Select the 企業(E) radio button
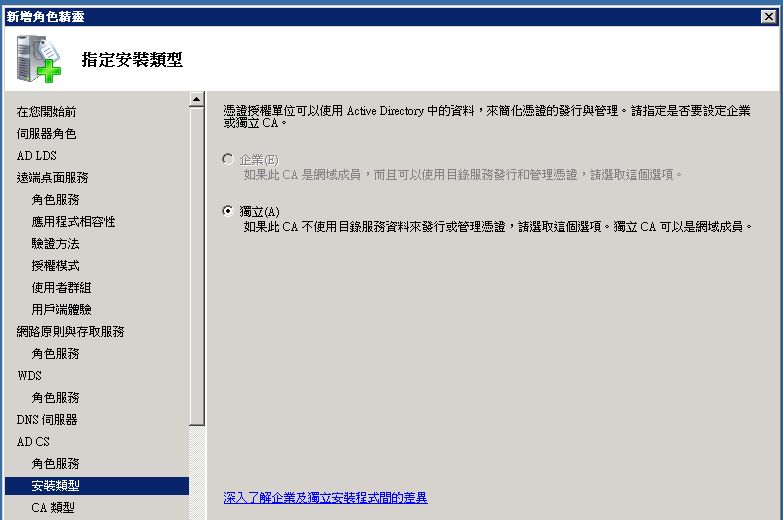This screenshot has width=783, height=520. (229, 159)
